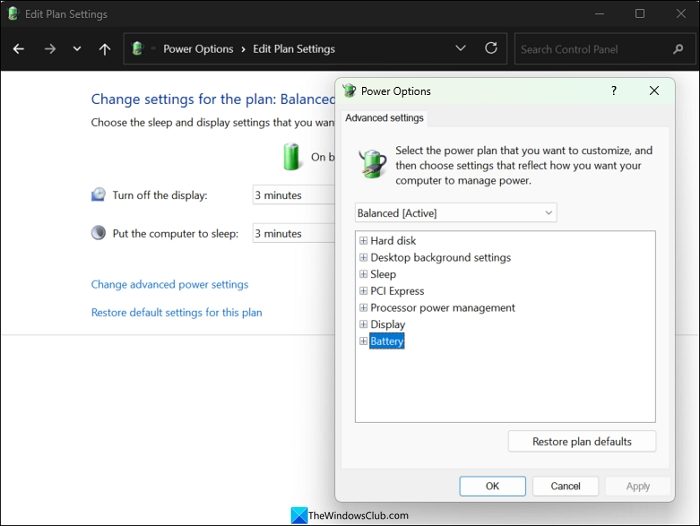Select Processor power management item

click(442, 308)
